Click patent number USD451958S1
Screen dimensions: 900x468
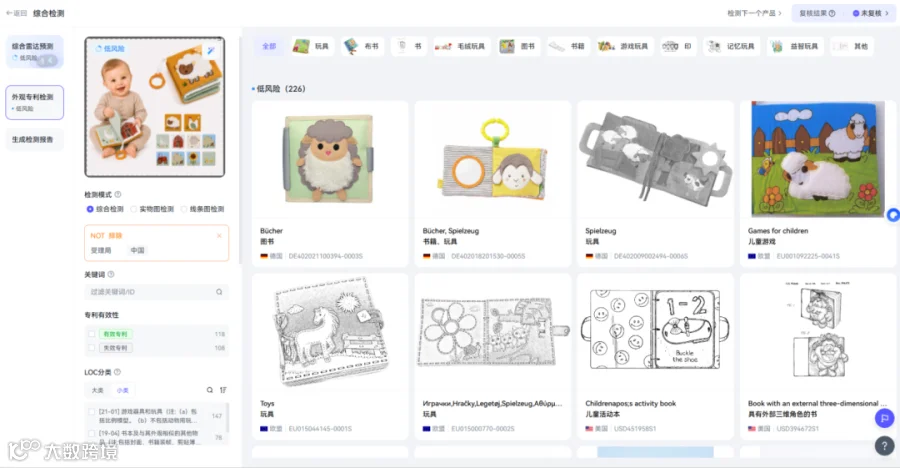click(635, 428)
